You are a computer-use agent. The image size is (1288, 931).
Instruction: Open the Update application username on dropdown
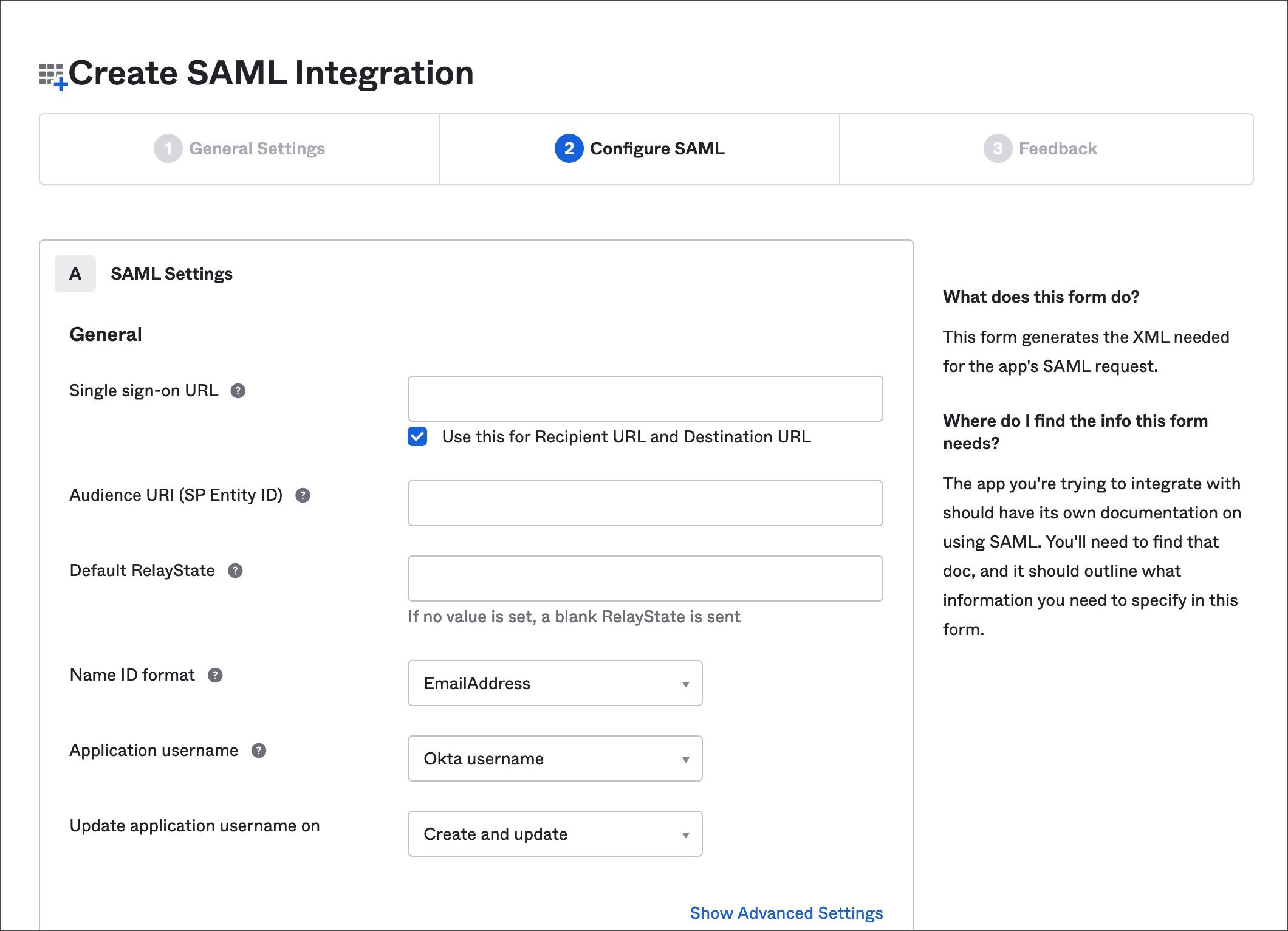click(555, 834)
